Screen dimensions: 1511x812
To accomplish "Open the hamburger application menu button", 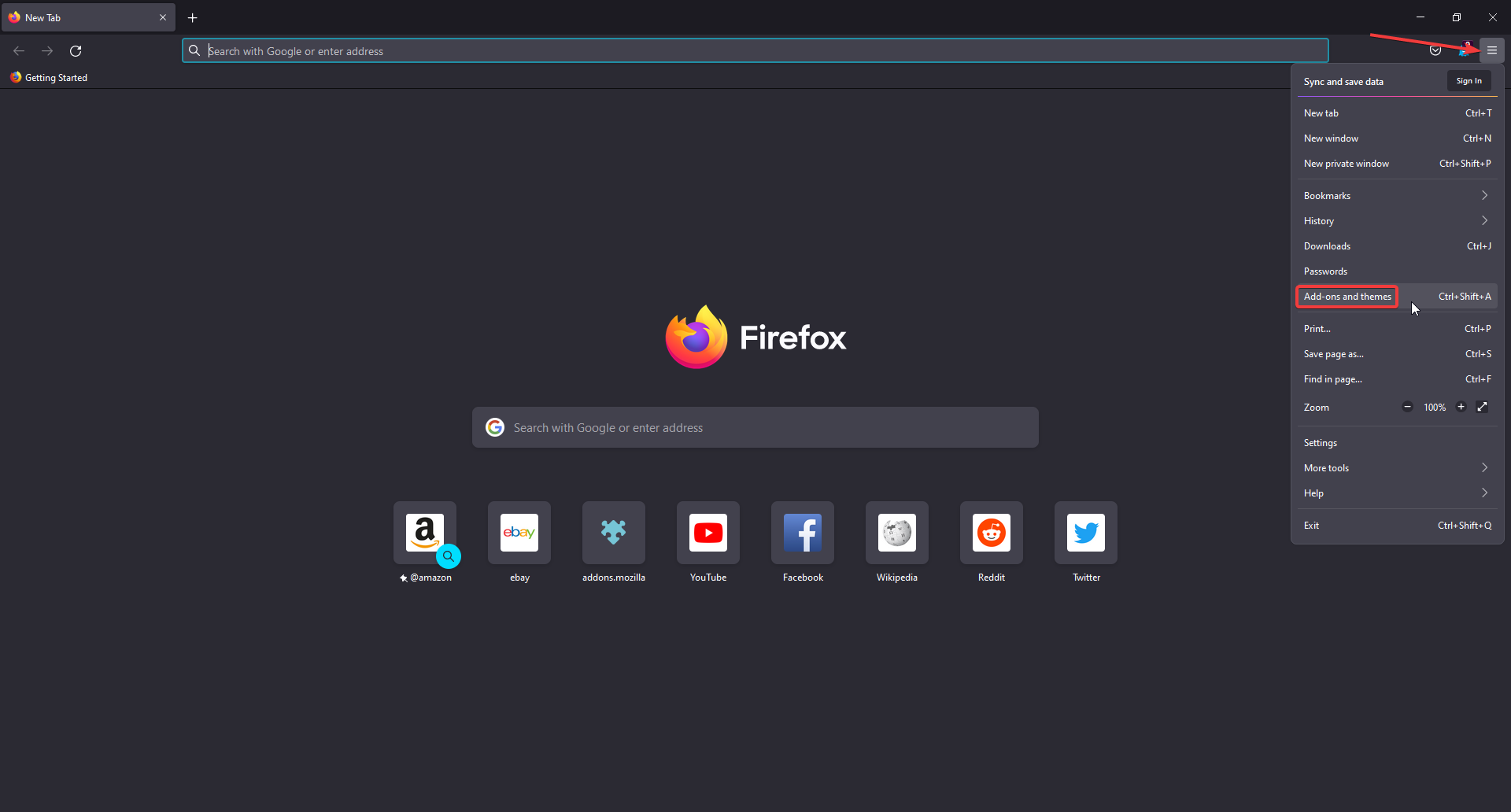I will click(1491, 50).
